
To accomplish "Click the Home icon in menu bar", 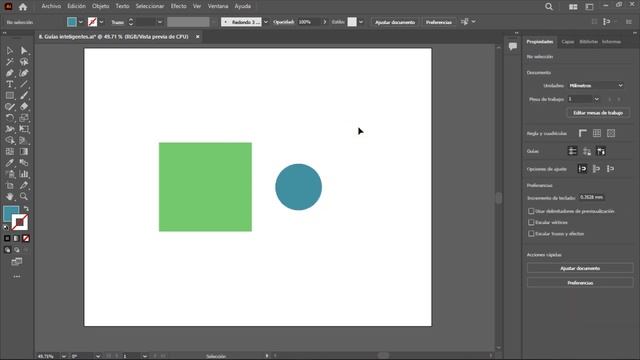I will 23,7.
